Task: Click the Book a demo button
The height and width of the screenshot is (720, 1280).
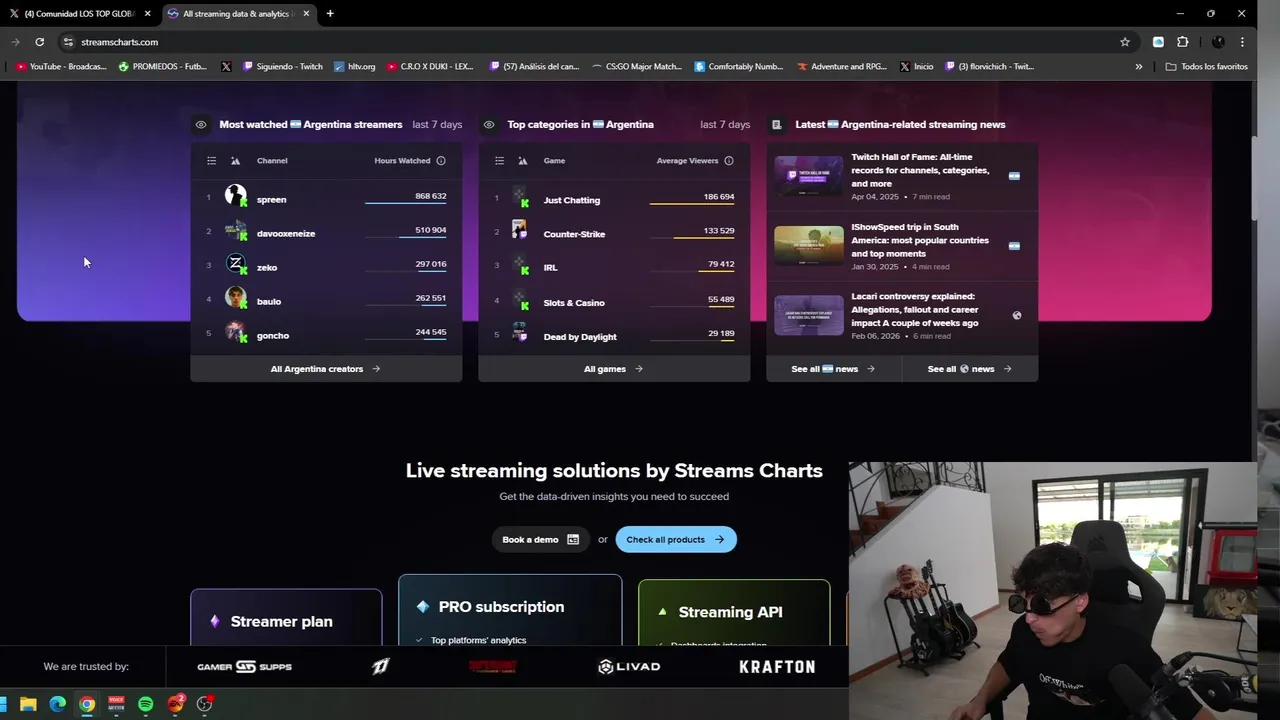Action: [541, 540]
